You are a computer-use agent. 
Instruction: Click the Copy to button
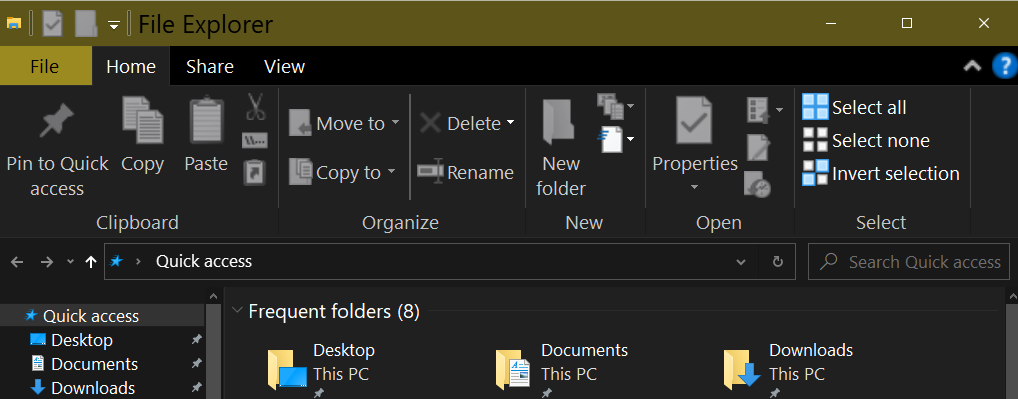pos(342,172)
